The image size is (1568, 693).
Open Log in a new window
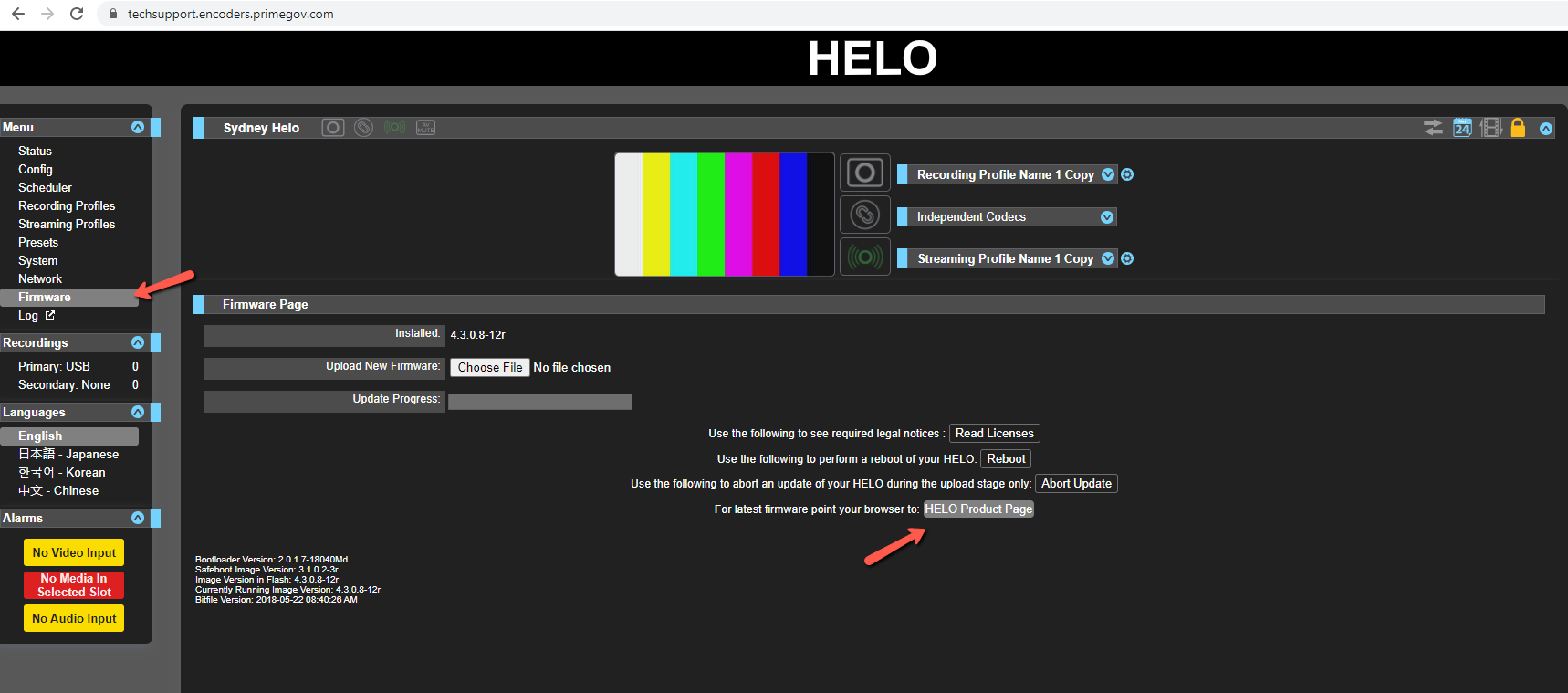point(28,315)
